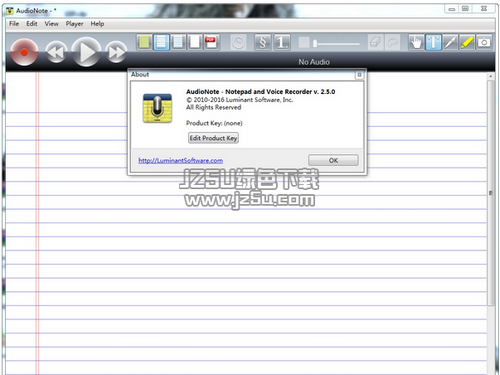Image resolution: width=500 pixels, height=375 pixels.
Task: Close the About dialog
Action: point(359,75)
